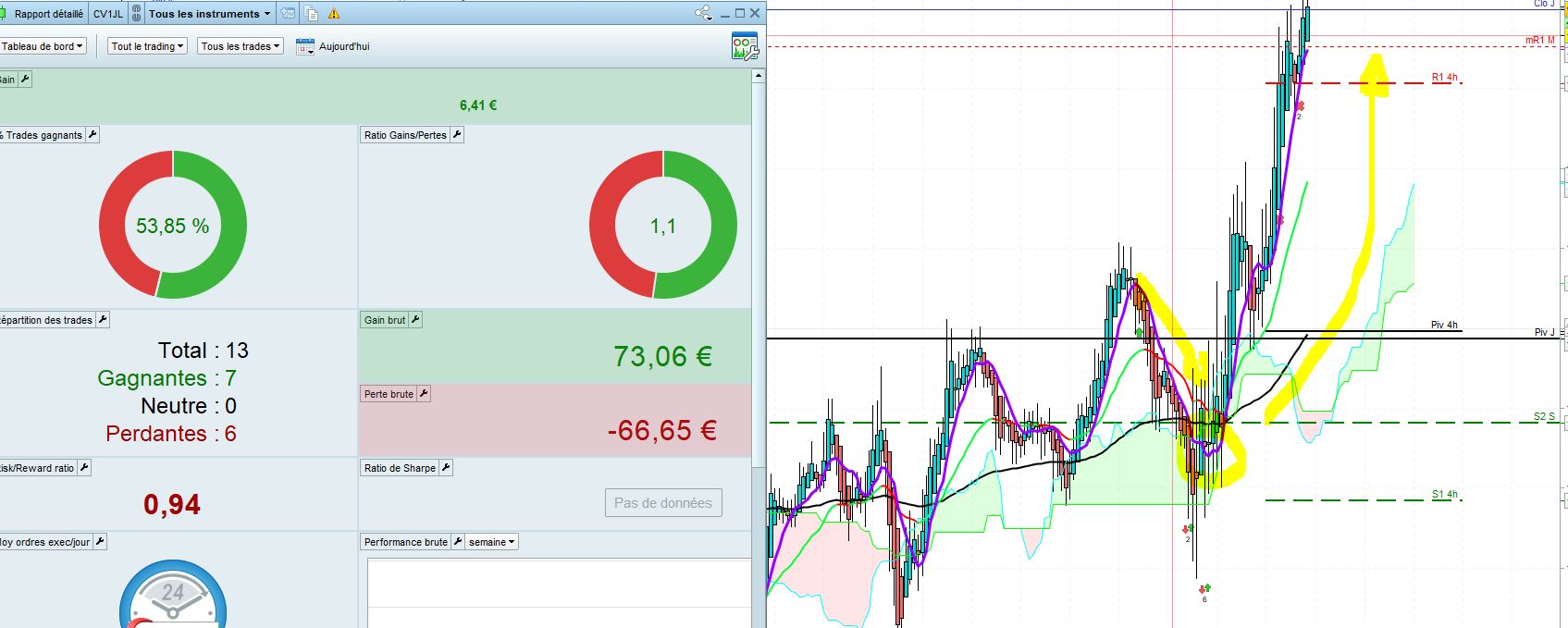
Task: Click the wrench icon beside Répartition des trades
Action: click(x=103, y=320)
